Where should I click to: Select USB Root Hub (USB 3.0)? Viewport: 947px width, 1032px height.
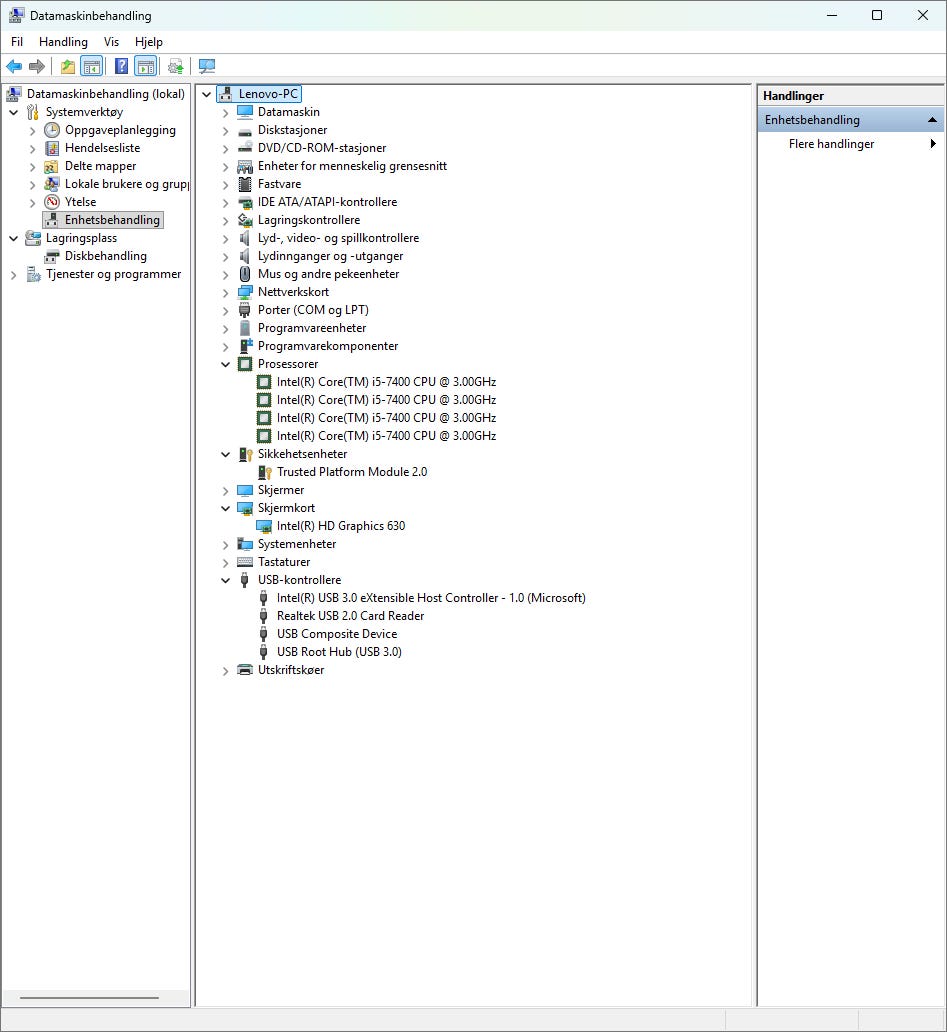coord(339,652)
